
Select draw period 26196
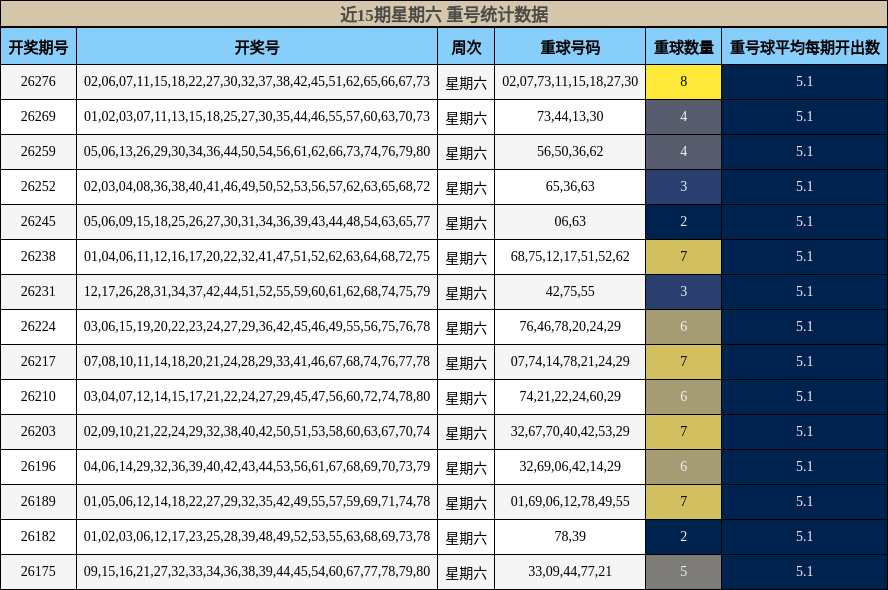click(39, 467)
